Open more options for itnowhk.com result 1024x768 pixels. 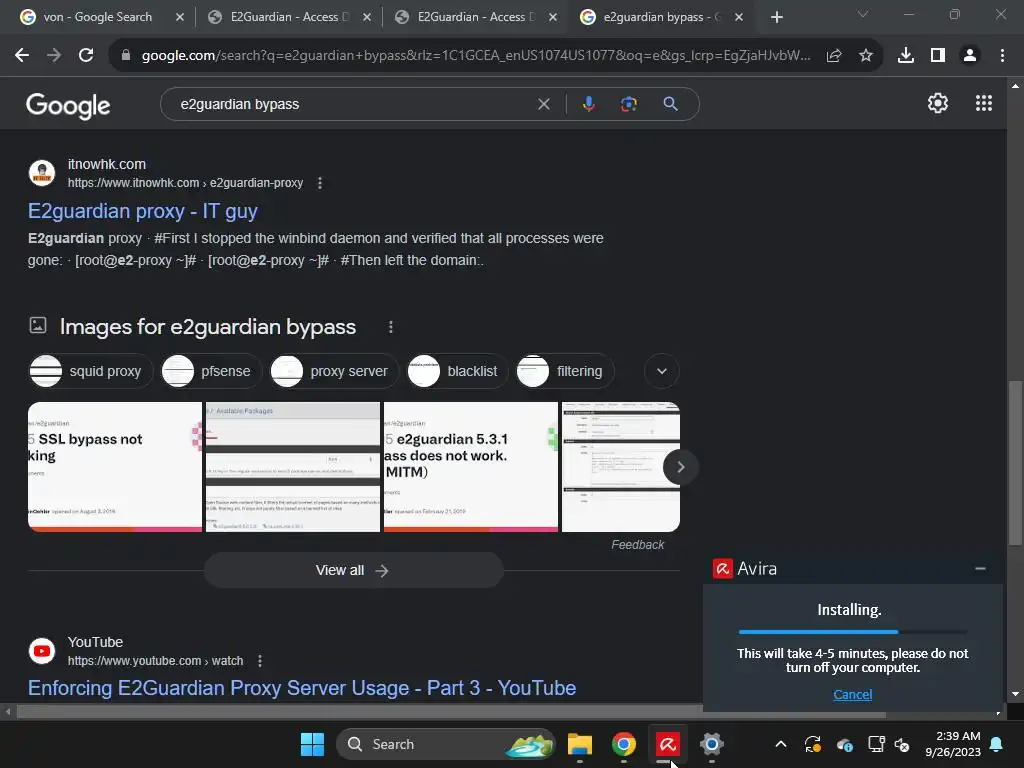(319, 184)
